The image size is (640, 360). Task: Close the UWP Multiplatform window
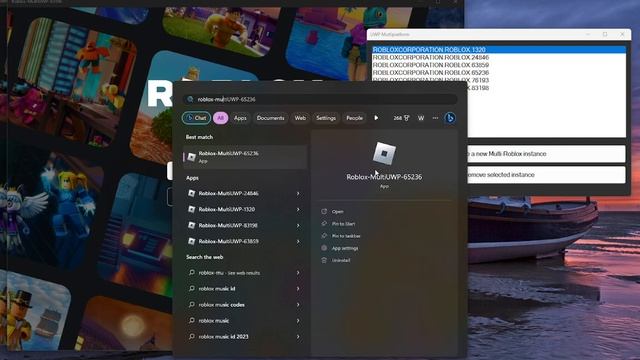pos(622,35)
